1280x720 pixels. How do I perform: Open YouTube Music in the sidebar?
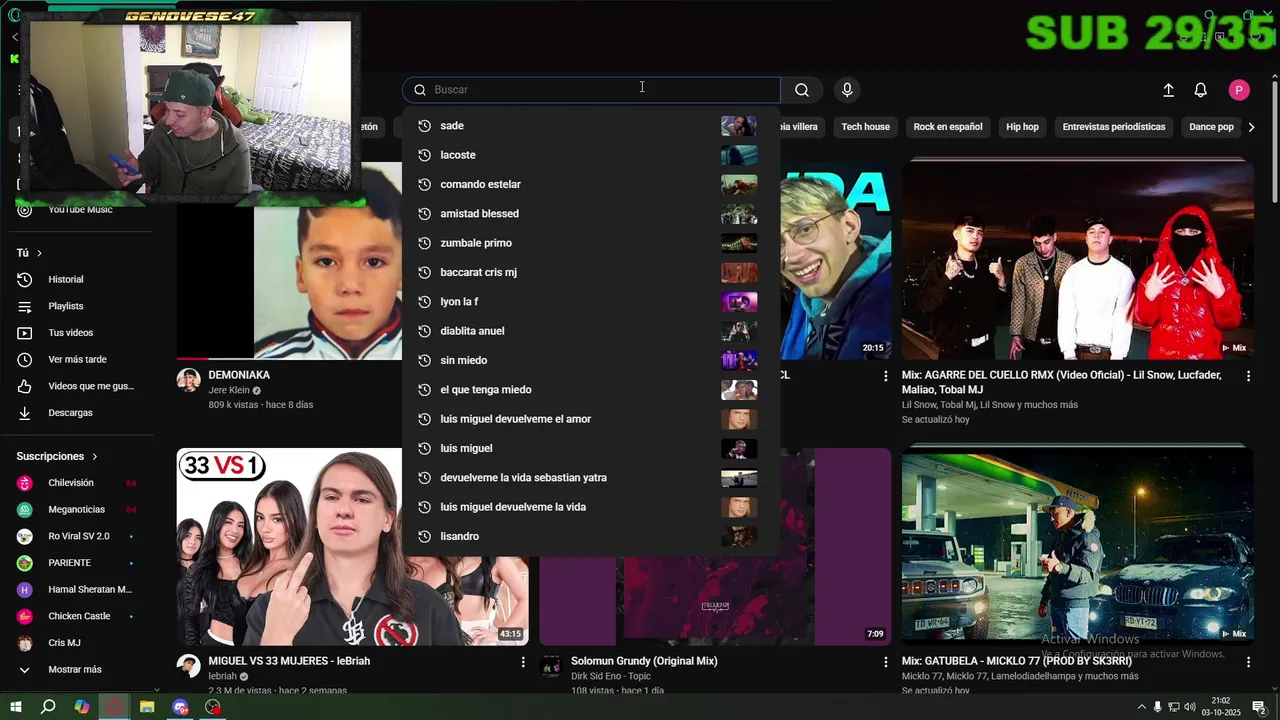point(80,209)
